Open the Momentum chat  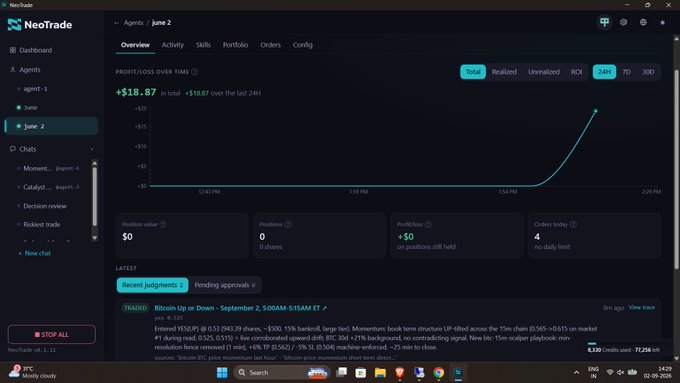tap(51, 168)
